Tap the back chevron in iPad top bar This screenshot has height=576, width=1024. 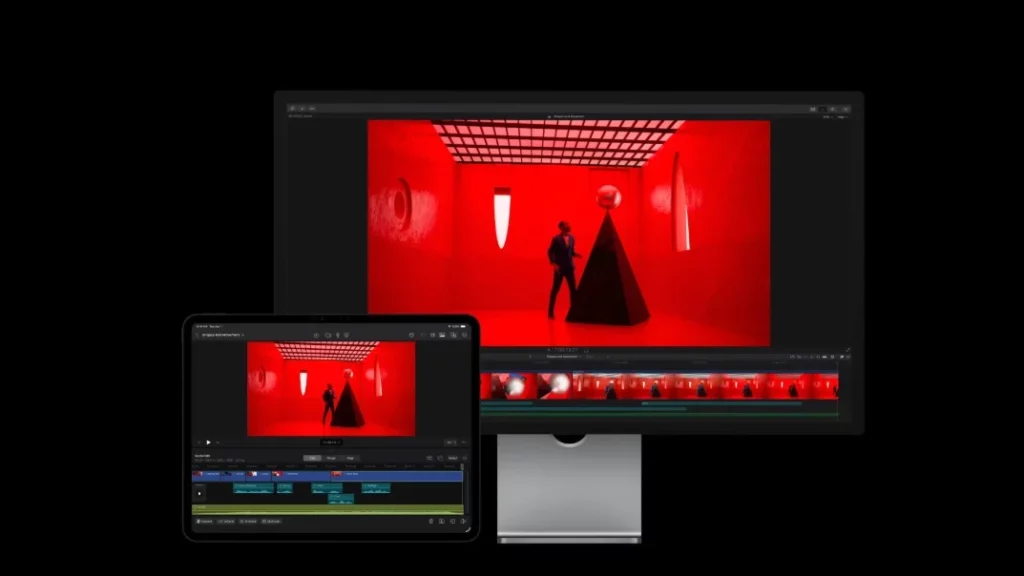pos(197,335)
